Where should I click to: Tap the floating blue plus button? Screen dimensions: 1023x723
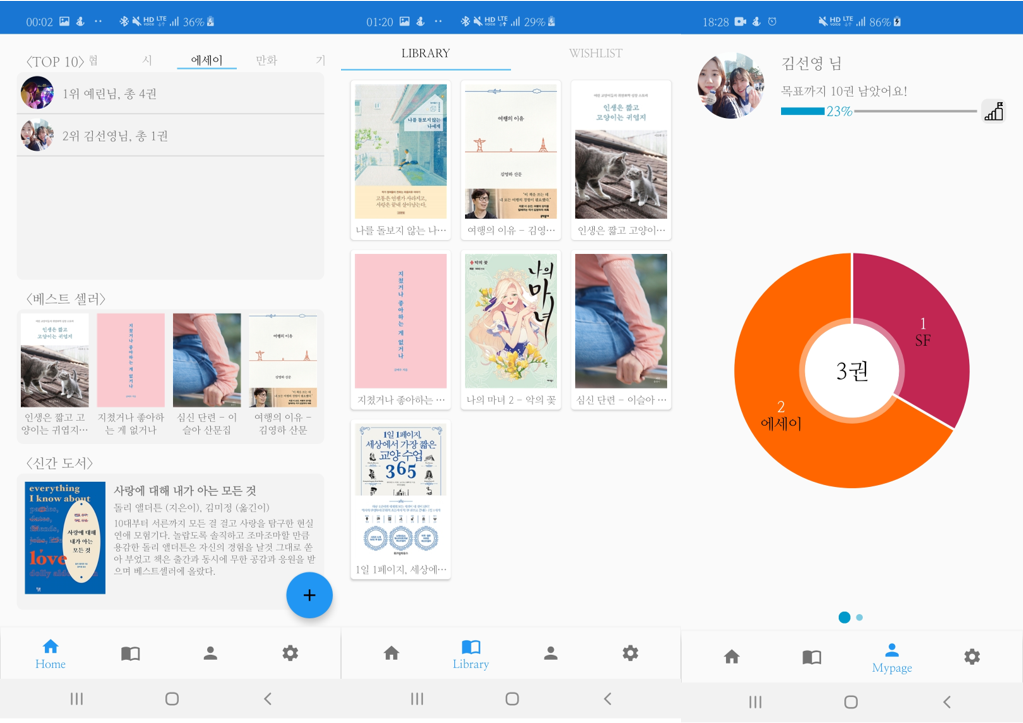tap(309, 594)
